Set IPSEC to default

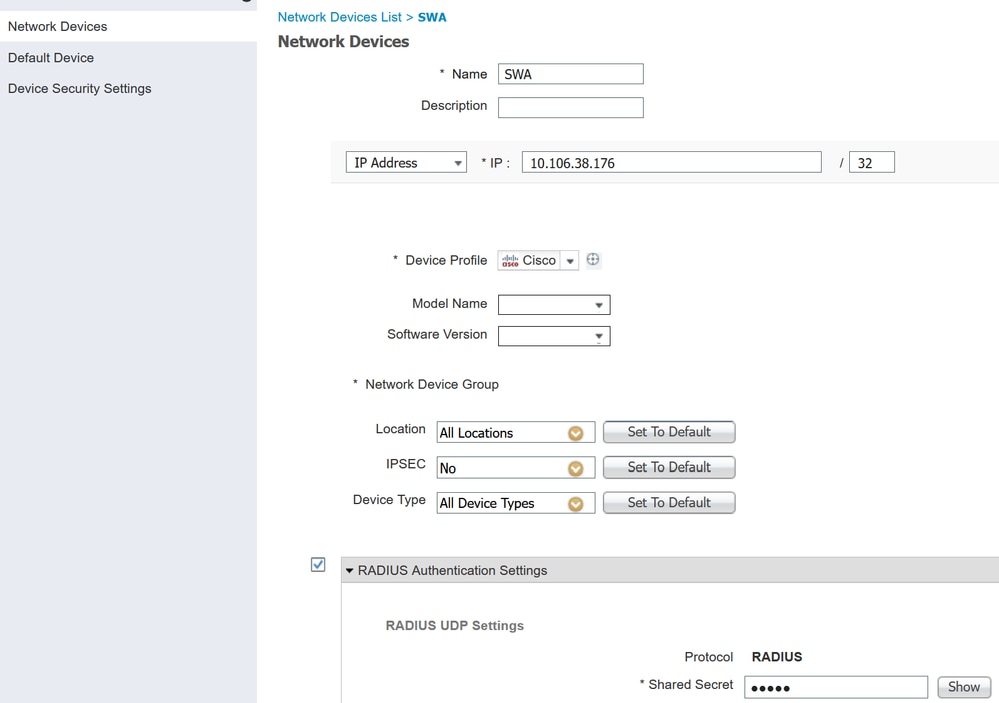(669, 467)
